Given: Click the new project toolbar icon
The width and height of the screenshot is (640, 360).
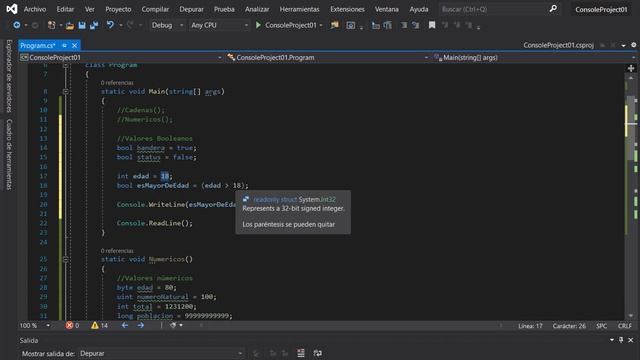Looking at the screenshot, I should (51, 25).
